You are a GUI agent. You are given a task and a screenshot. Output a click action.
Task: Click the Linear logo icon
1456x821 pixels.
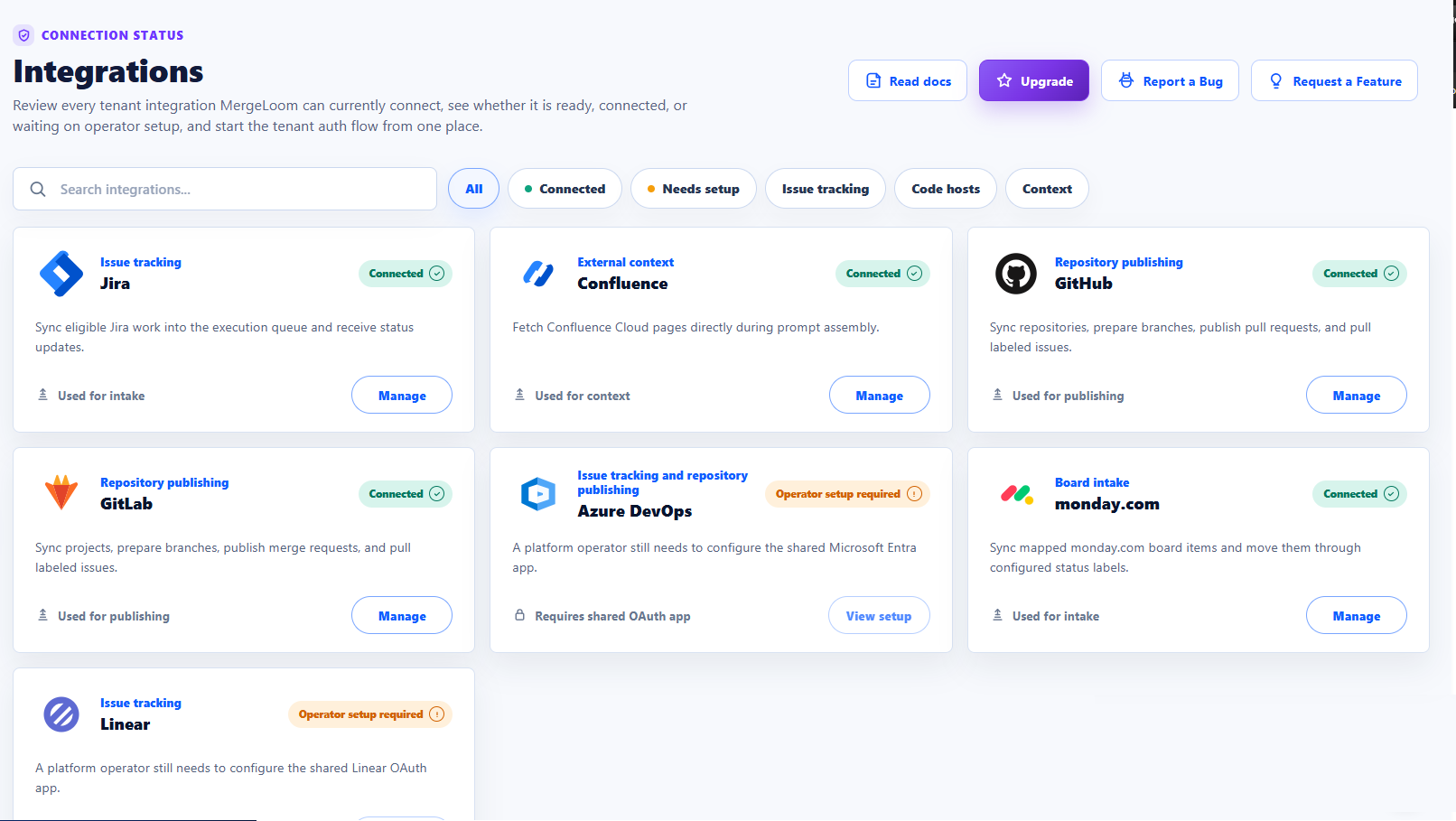[61, 714]
